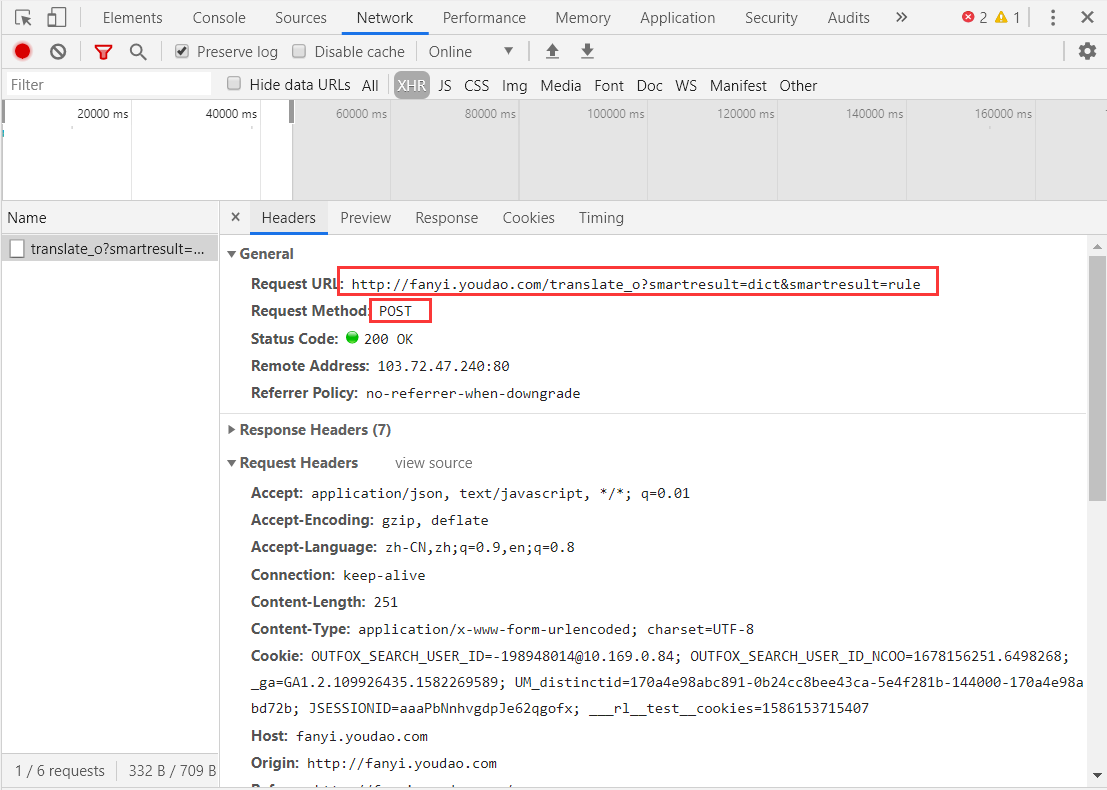
Task: Collapse the Request Headers section
Action: (x=232, y=463)
